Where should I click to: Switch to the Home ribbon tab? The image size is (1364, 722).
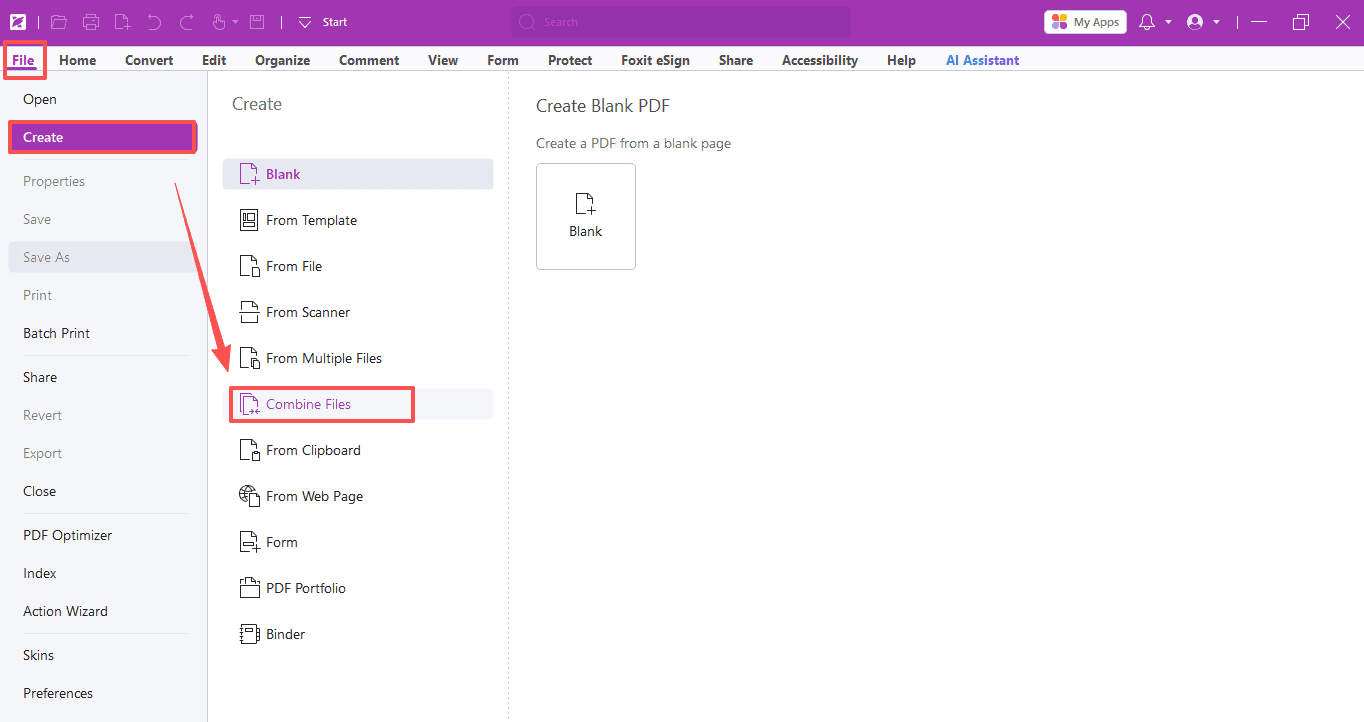[x=78, y=60]
